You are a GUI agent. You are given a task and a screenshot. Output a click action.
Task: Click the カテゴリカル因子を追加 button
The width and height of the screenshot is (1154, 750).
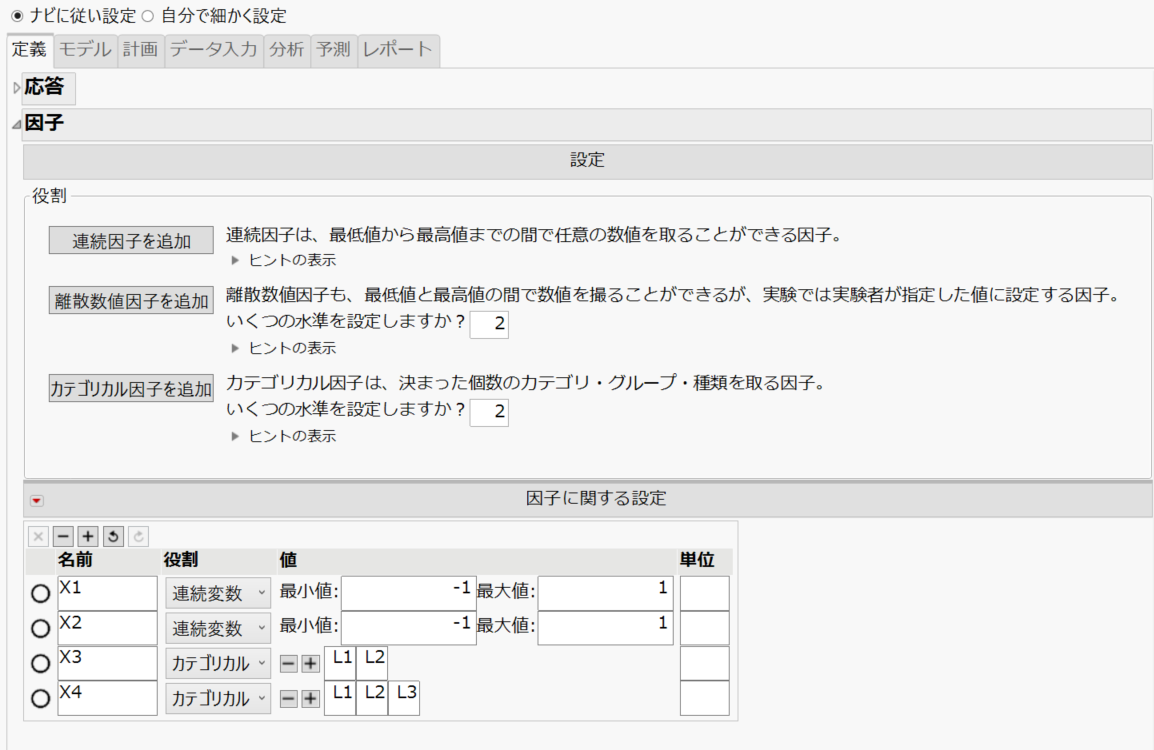129,389
